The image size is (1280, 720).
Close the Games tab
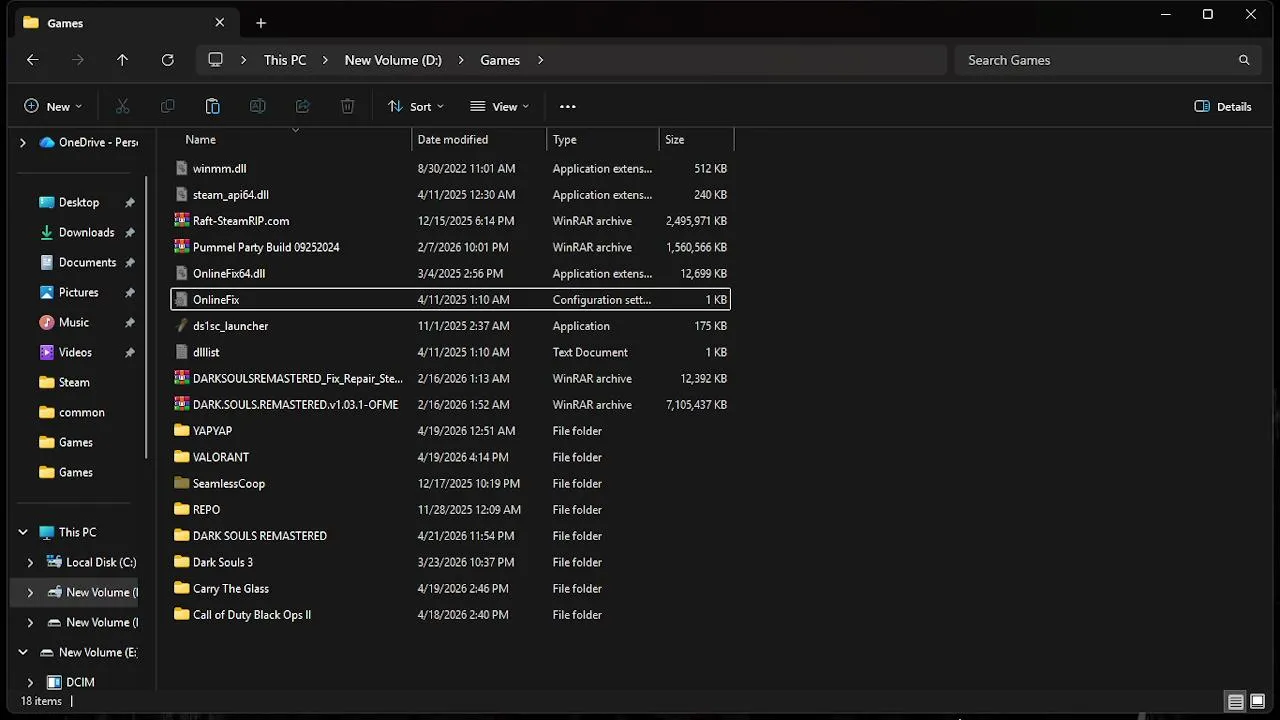coord(220,23)
